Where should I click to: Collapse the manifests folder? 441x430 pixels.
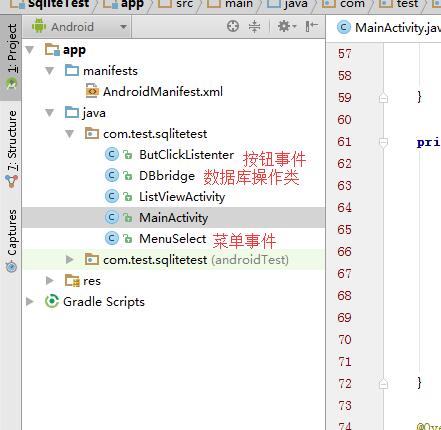[50, 71]
